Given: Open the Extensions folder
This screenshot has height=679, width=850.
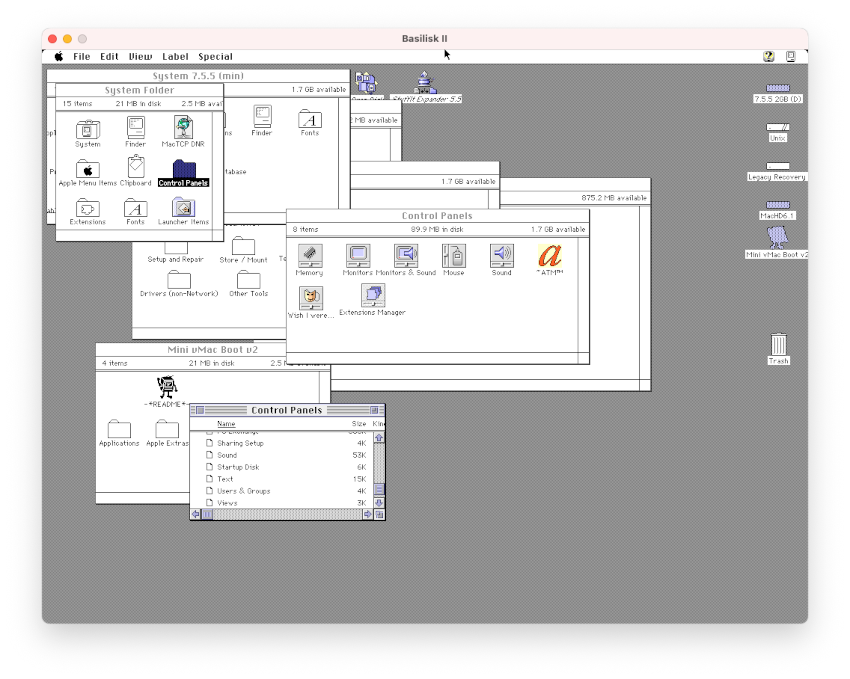Looking at the screenshot, I should coord(87,208).
